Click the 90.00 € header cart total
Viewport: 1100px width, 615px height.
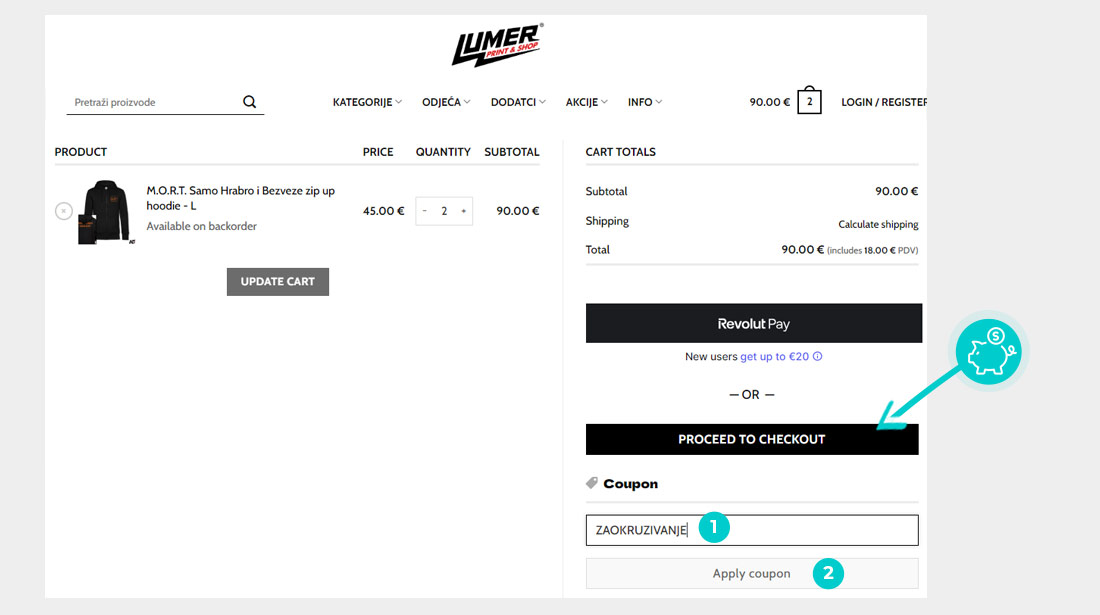(770, 102)
